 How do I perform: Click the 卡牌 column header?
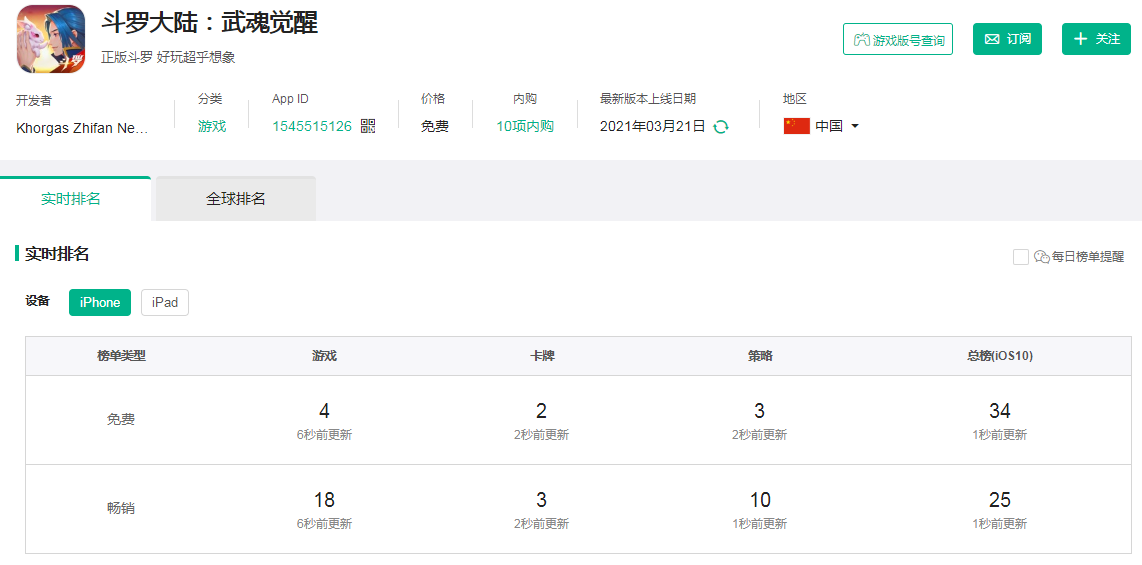click(541, 356)
